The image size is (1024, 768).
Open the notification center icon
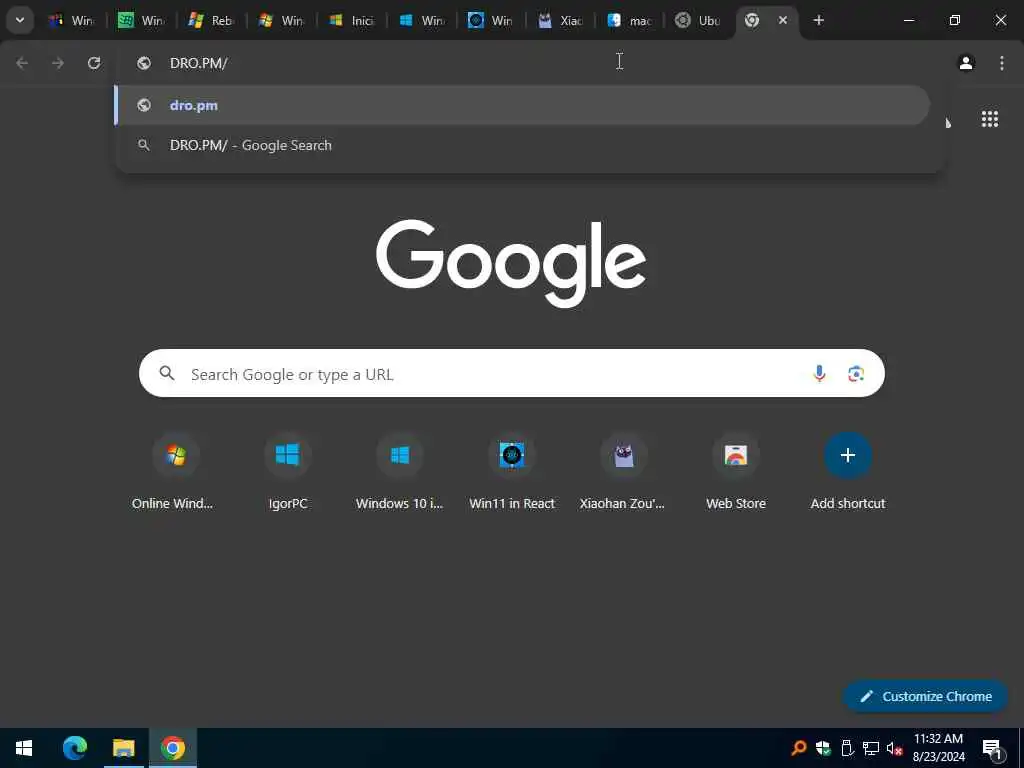click(992, 748)
